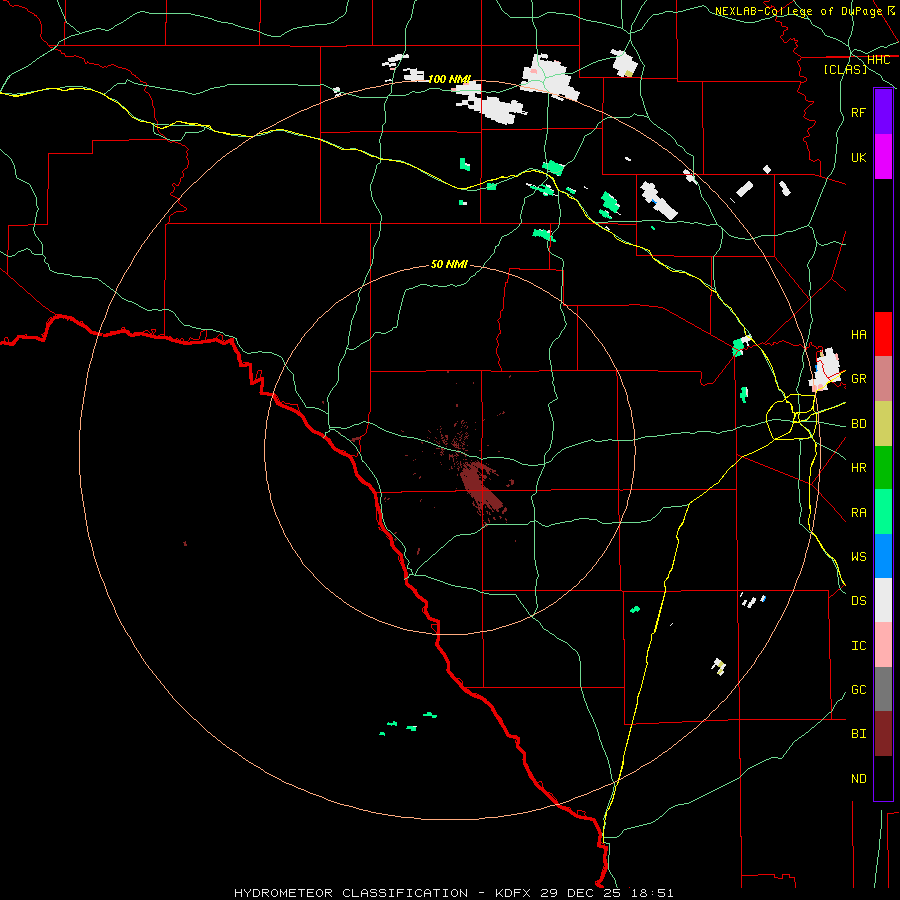Click the DS legend label

[x=858, y=601]
